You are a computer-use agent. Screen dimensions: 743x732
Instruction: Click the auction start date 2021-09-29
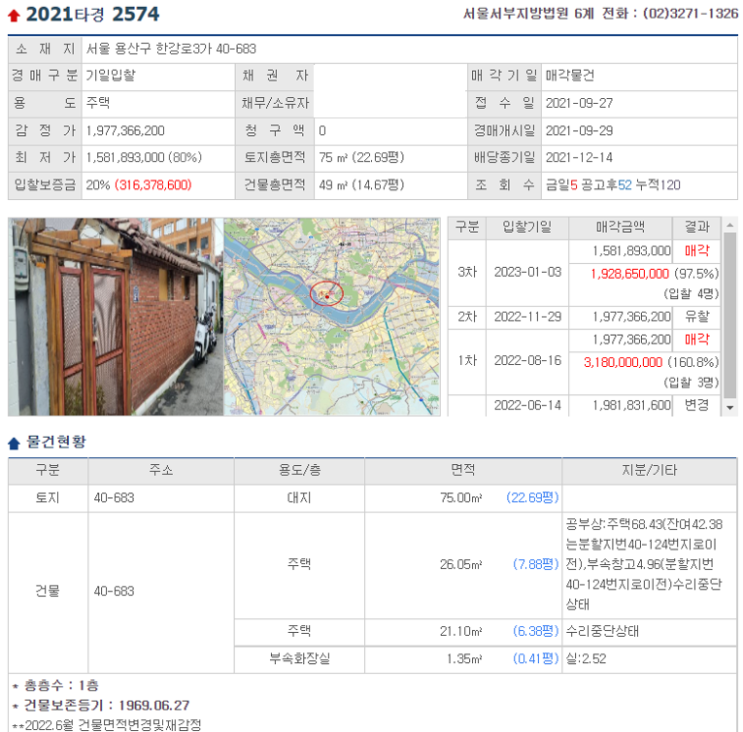(579, 130)
